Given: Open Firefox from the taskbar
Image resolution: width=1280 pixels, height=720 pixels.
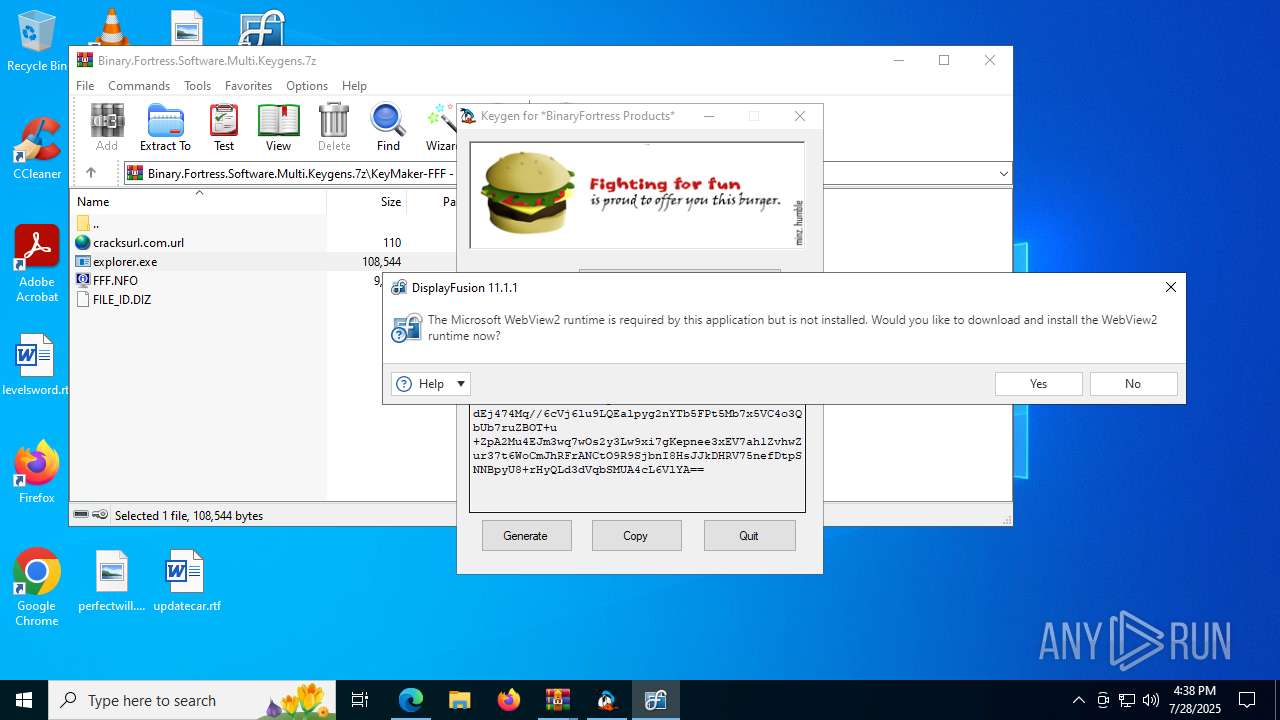Looking at the screenshot, I should pos(508,700).
